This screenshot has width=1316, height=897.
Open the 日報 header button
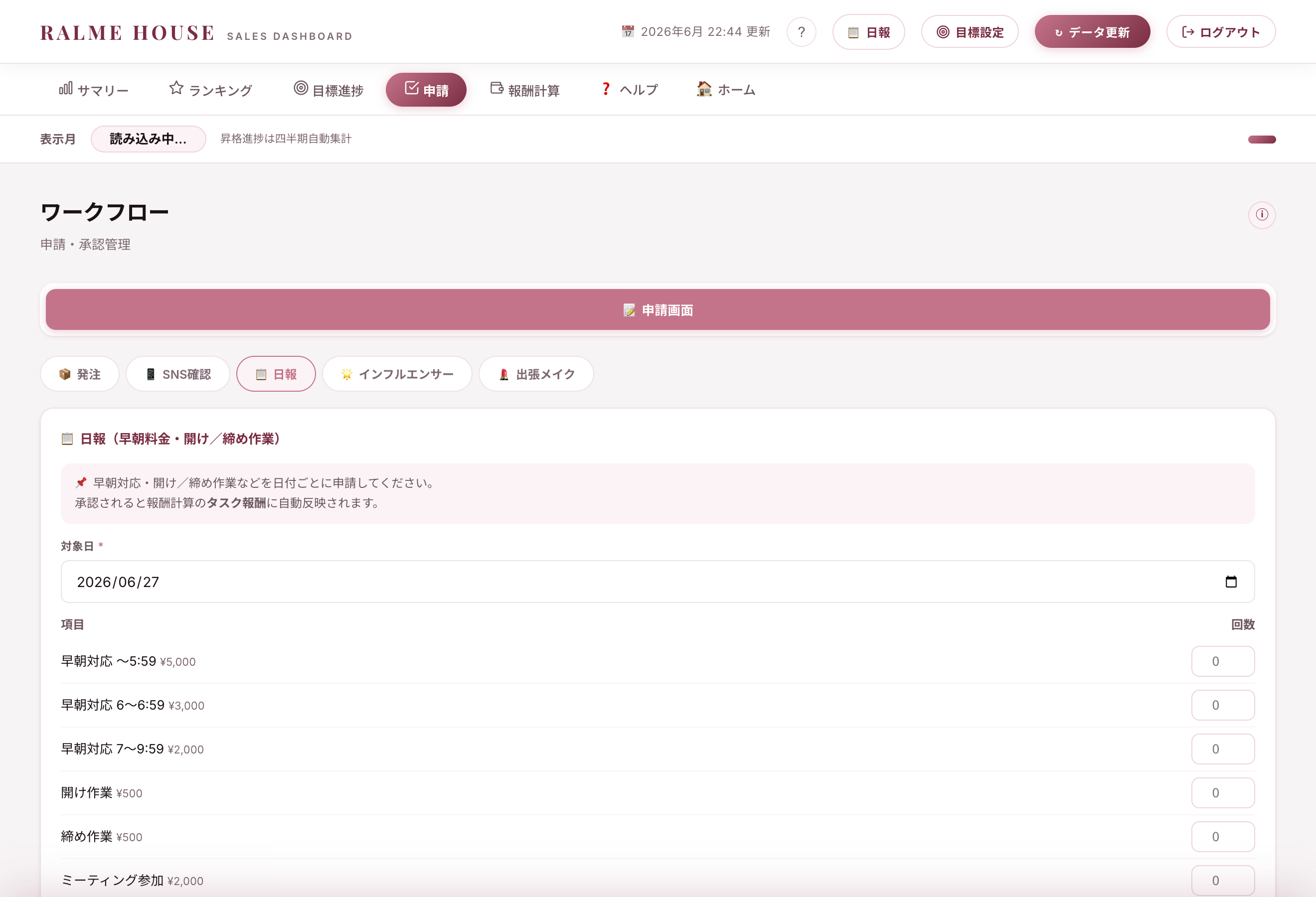pos(868,32)
